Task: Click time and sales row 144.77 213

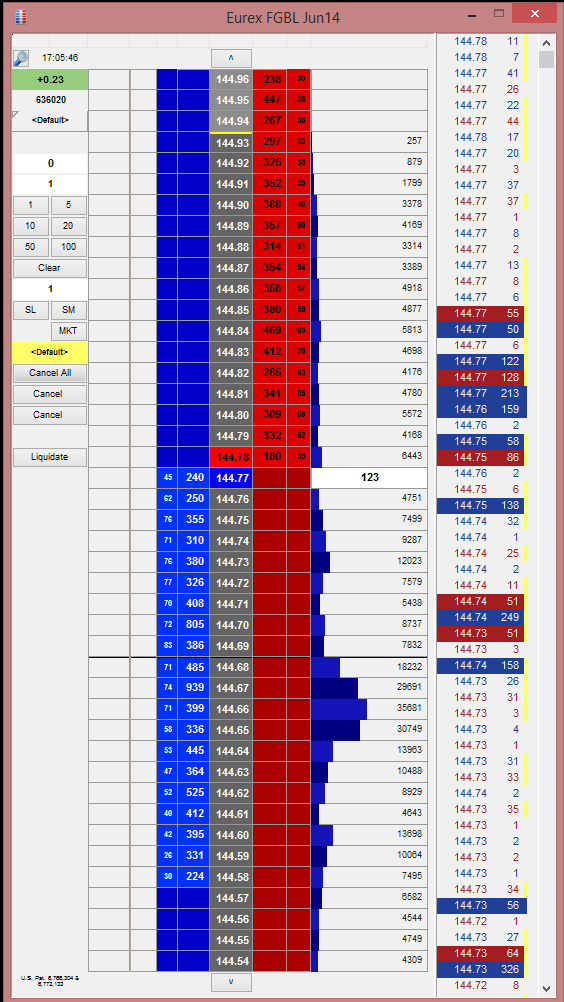Action: click(x=480, y=393)
